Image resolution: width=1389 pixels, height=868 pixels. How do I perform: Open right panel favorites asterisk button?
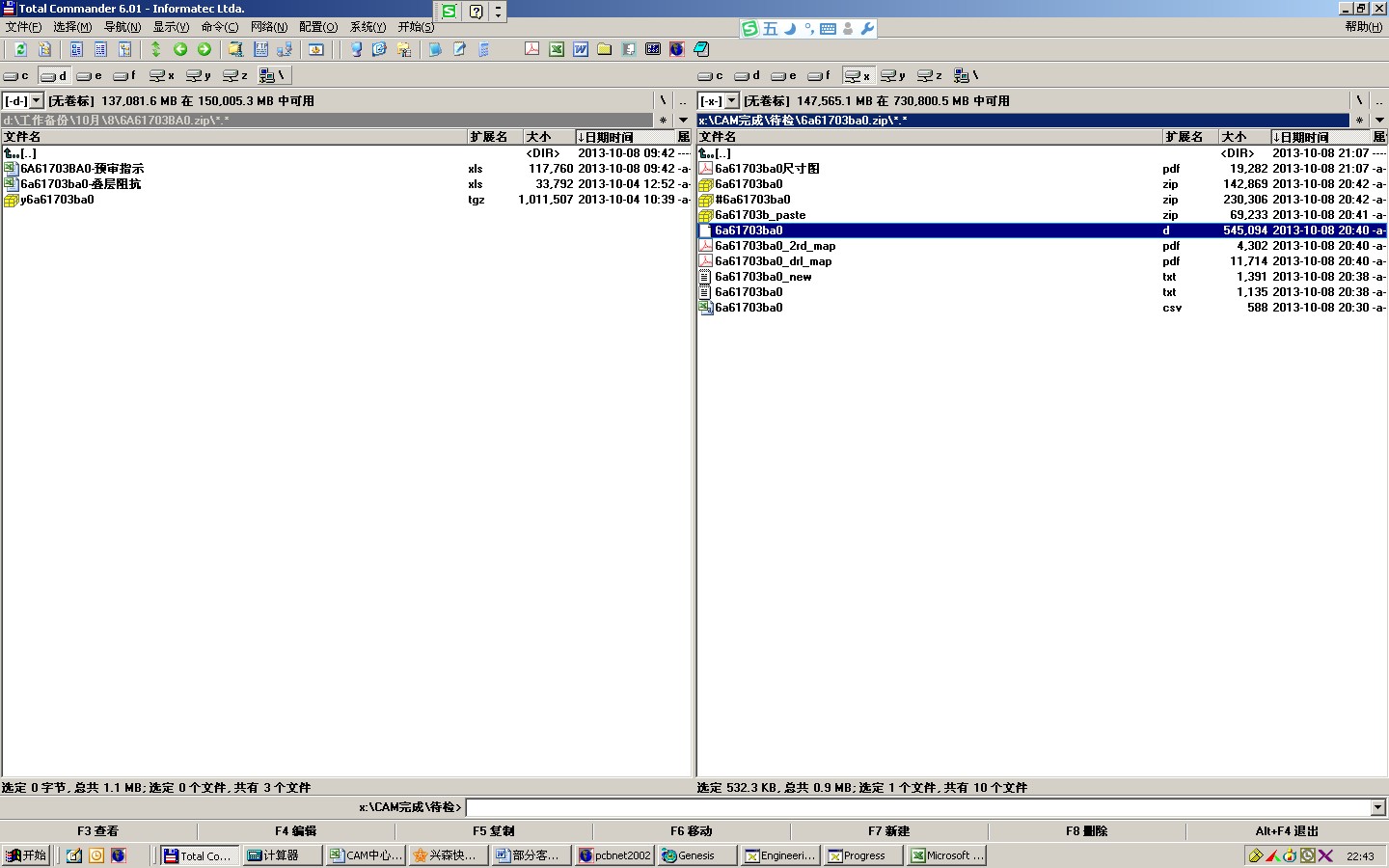click(1359, 121)
